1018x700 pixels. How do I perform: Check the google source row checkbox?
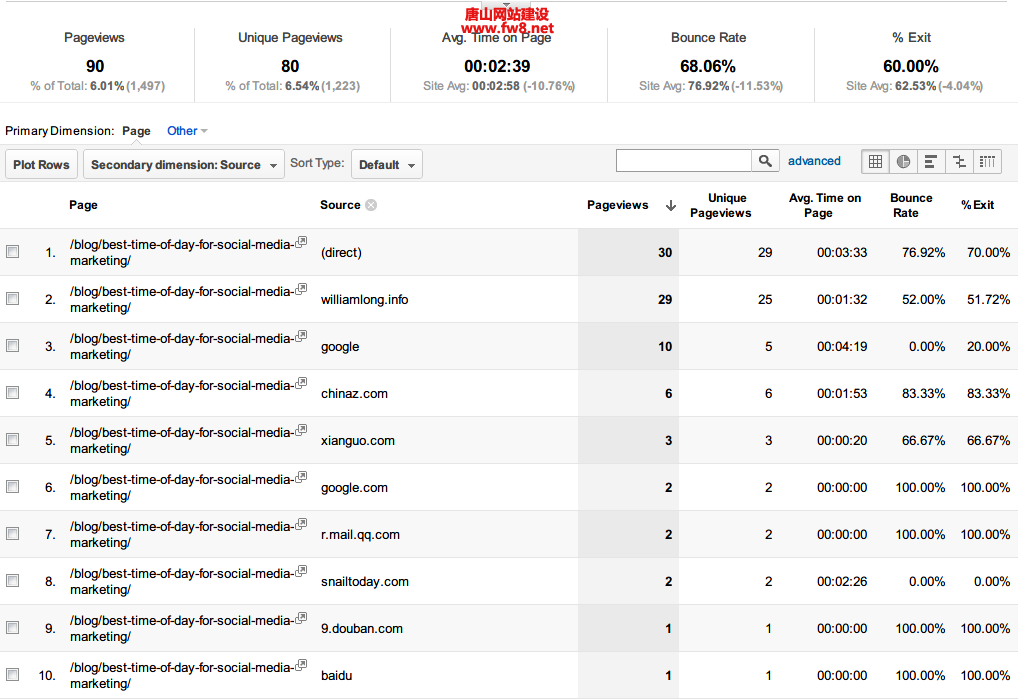12,345
